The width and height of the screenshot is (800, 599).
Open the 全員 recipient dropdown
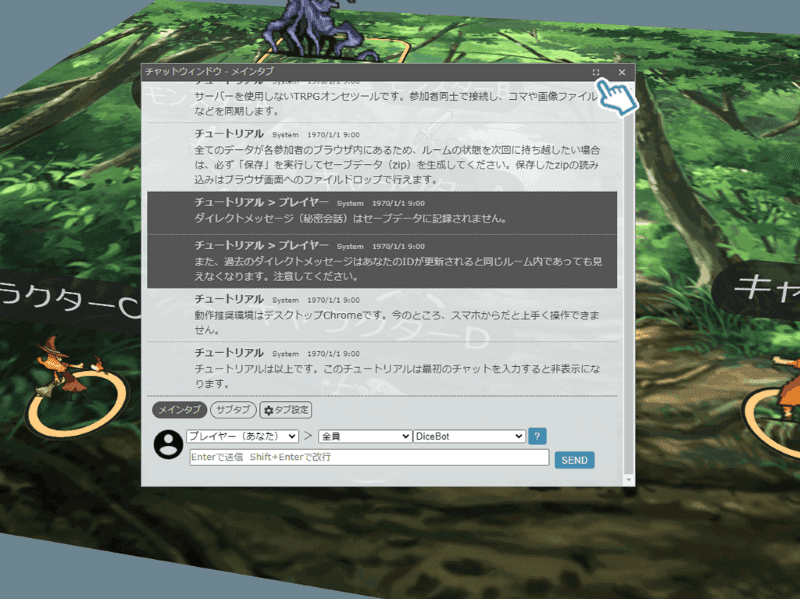[x=365, y=436]
